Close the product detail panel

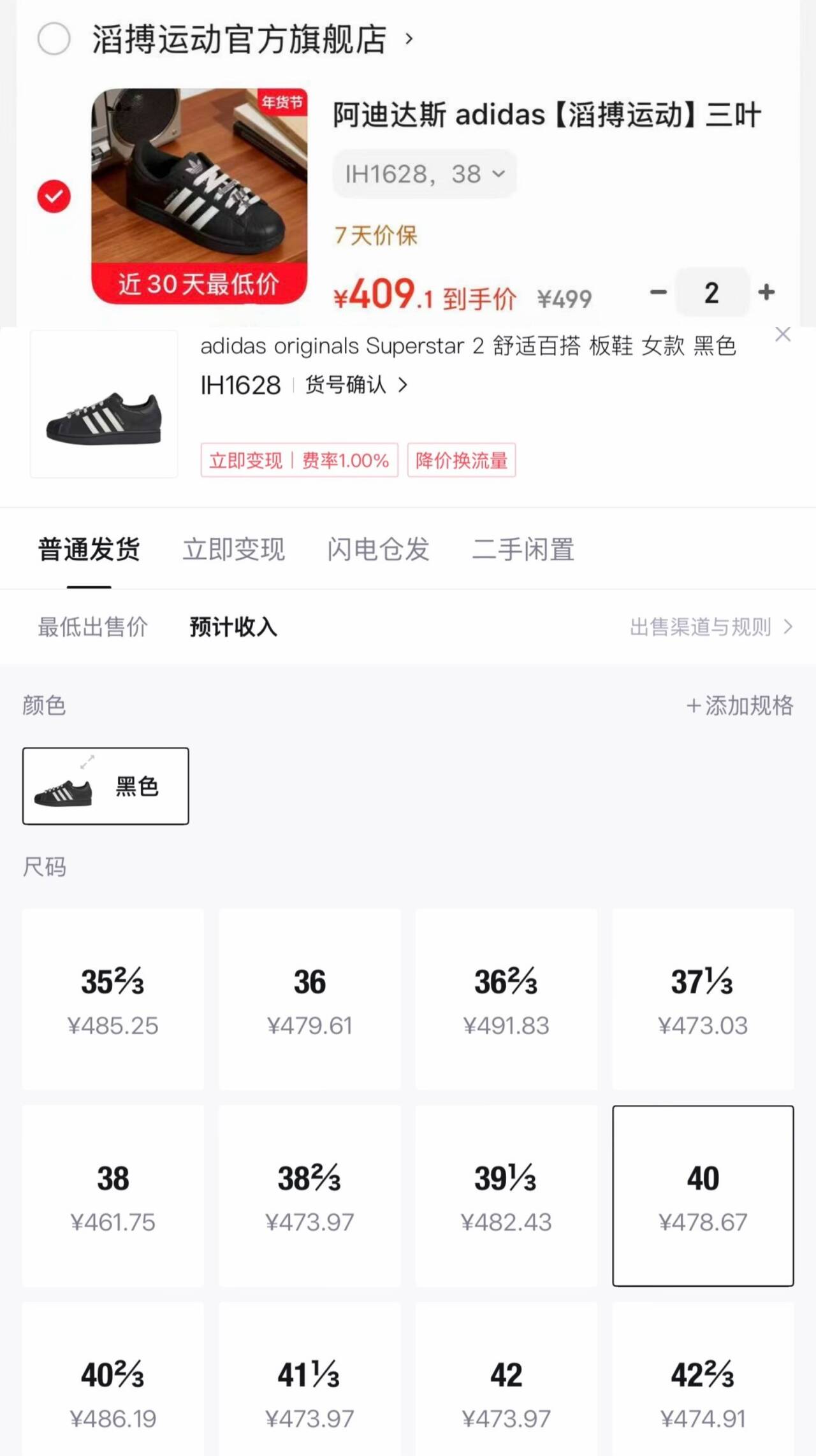[x=783, y=335]
